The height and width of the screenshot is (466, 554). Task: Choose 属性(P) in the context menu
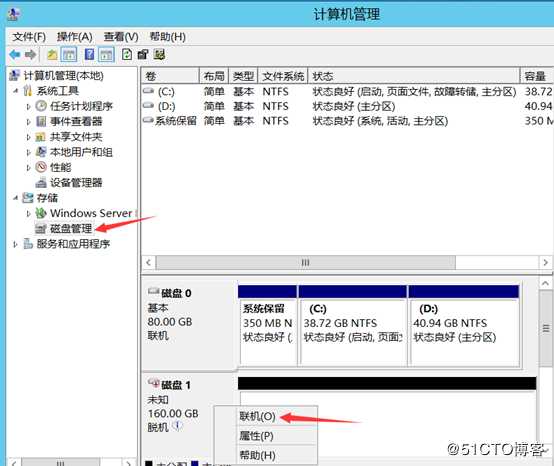point(266,436)
